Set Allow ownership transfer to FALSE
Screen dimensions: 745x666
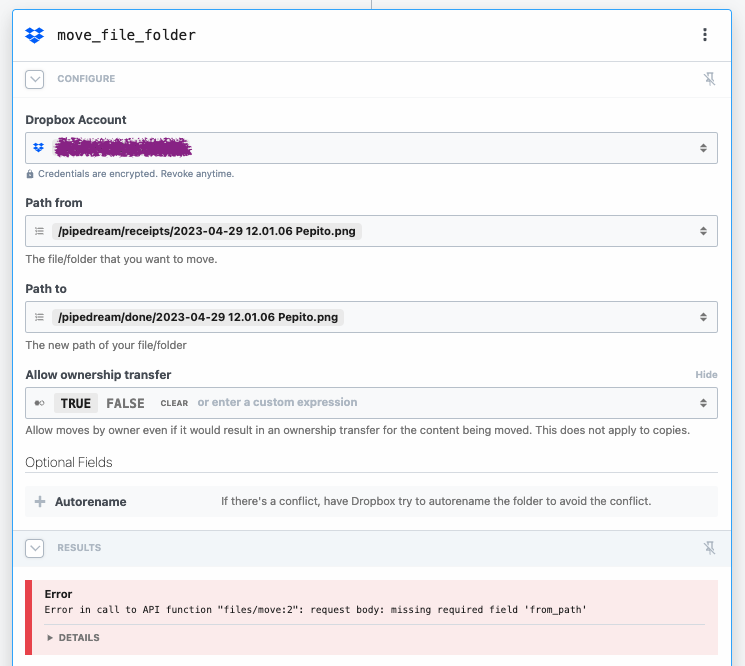tap(125, 403)
